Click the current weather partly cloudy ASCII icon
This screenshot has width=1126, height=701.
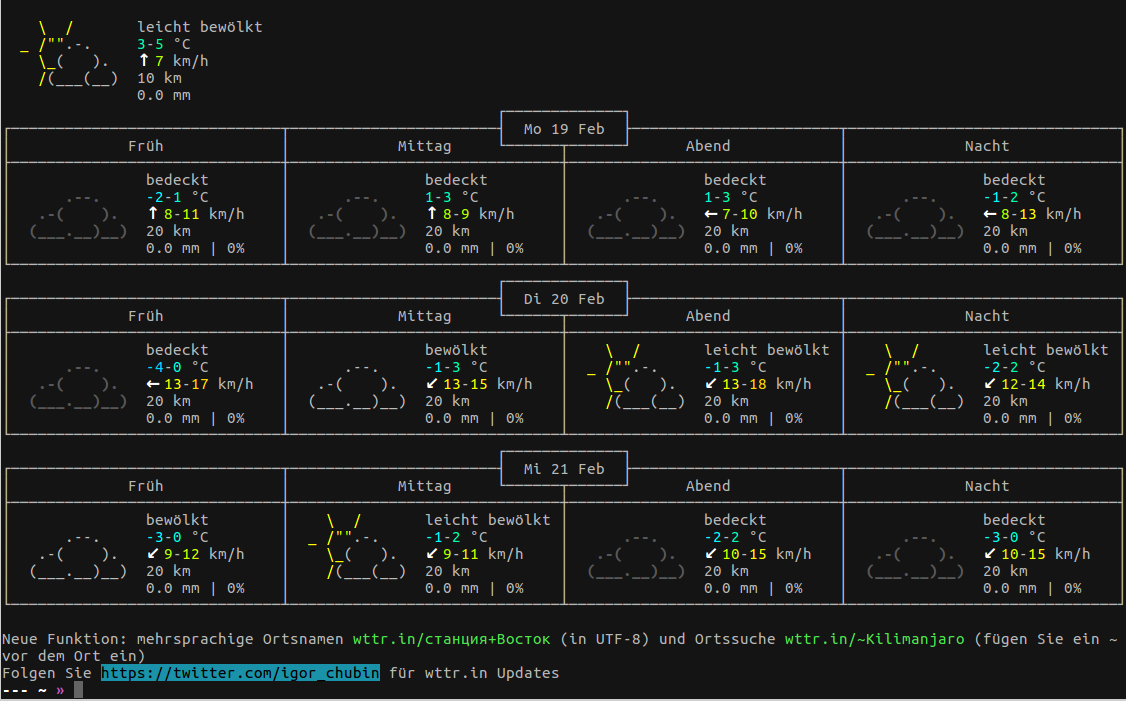pyautogui.click(x=70, y=53)
